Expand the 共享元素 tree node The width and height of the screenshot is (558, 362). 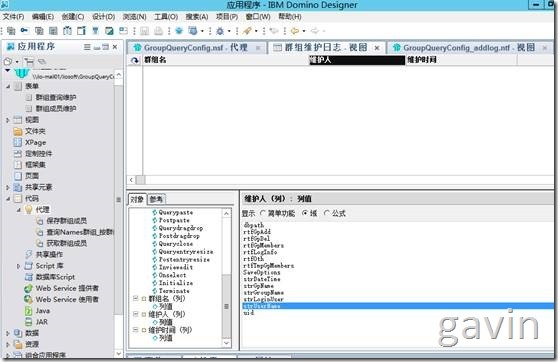8,187
